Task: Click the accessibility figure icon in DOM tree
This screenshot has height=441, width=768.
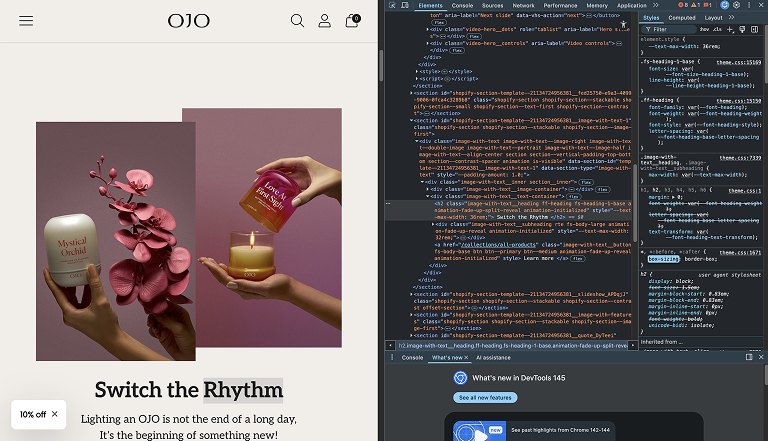Action: [623, 24]
